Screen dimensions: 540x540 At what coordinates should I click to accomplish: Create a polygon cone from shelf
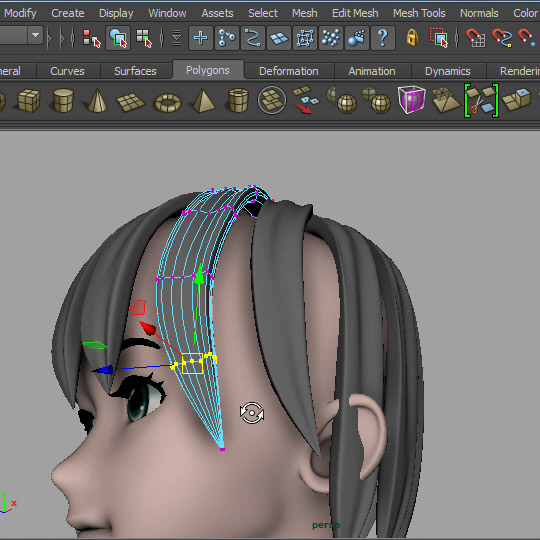pos(97,100)
